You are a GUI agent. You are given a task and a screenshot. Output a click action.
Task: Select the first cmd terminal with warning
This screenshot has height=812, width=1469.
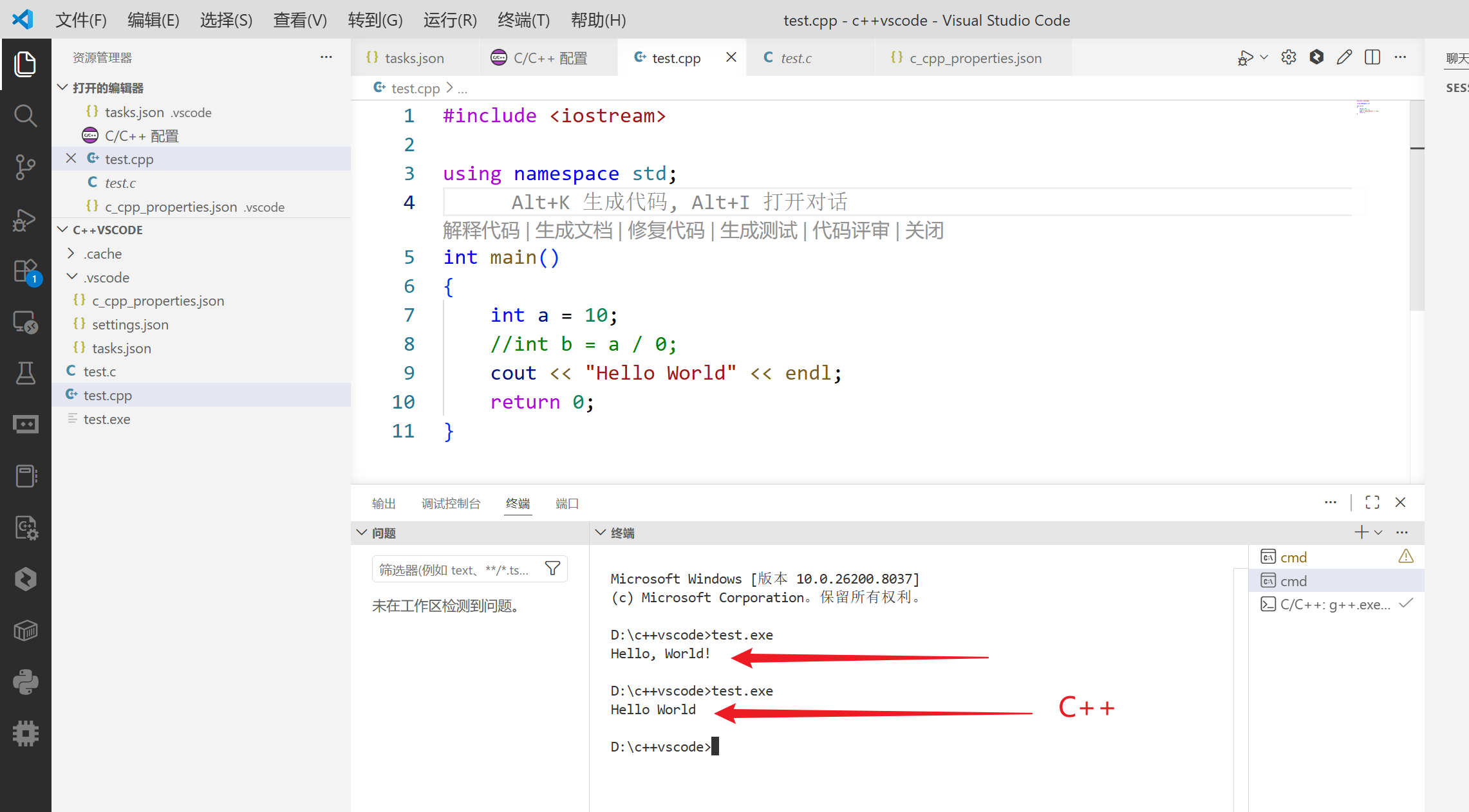pyautogui.click(x=1336, y=557)
